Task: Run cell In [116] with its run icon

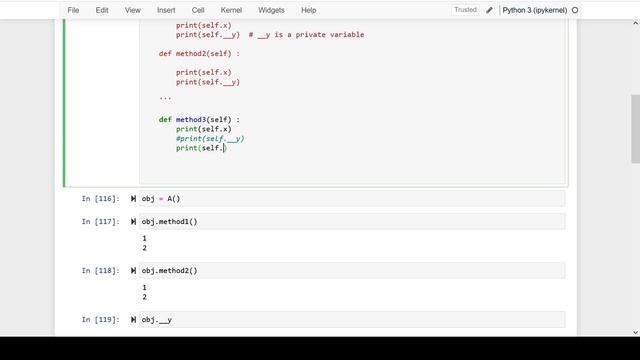Action: pyautogui.click(x=133, y=199)
